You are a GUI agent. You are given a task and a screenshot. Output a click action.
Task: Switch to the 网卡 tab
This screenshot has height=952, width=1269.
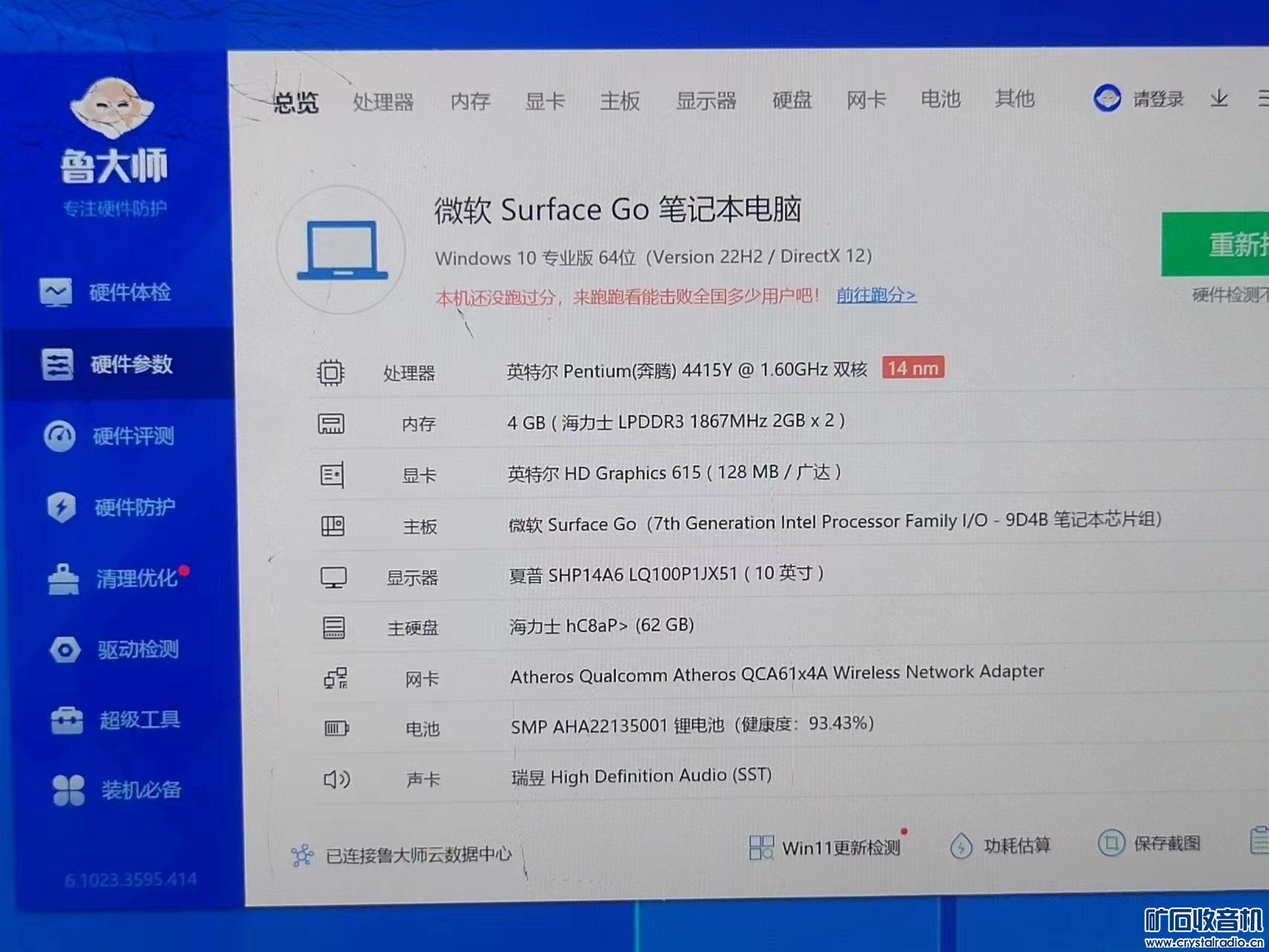866,100
